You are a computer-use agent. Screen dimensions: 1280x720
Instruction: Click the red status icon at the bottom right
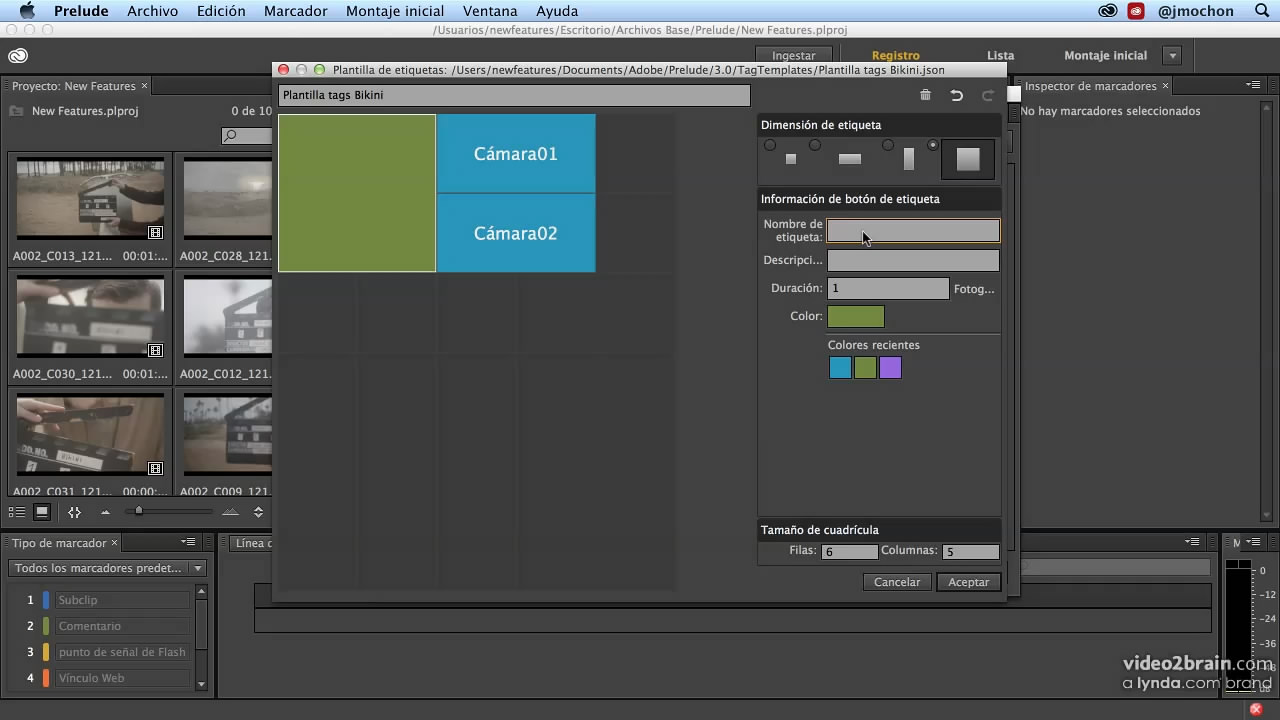[1257, 709]
